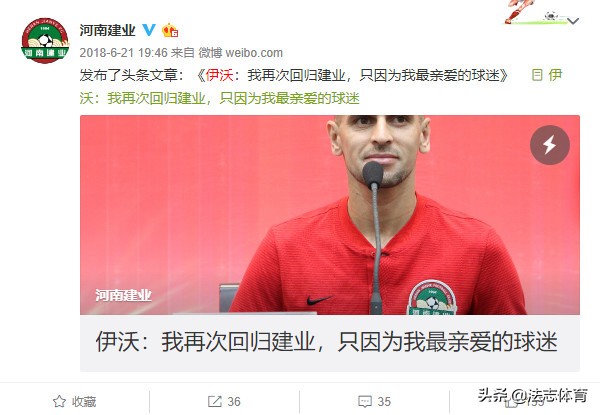This screenshot has width=600, height=415.
Task: Click the gold membership crown badge
Action: [170, 30]
